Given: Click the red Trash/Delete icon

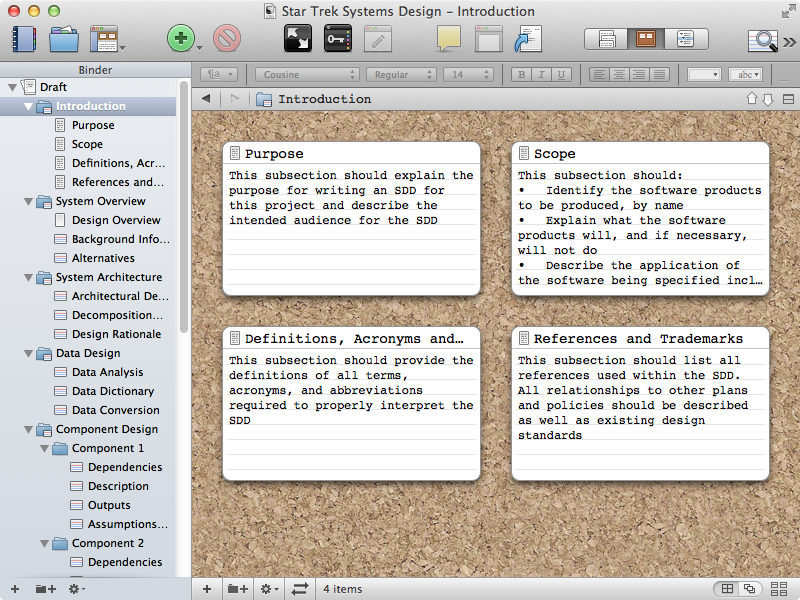Looking at the screenshot, I should point(227,39).
